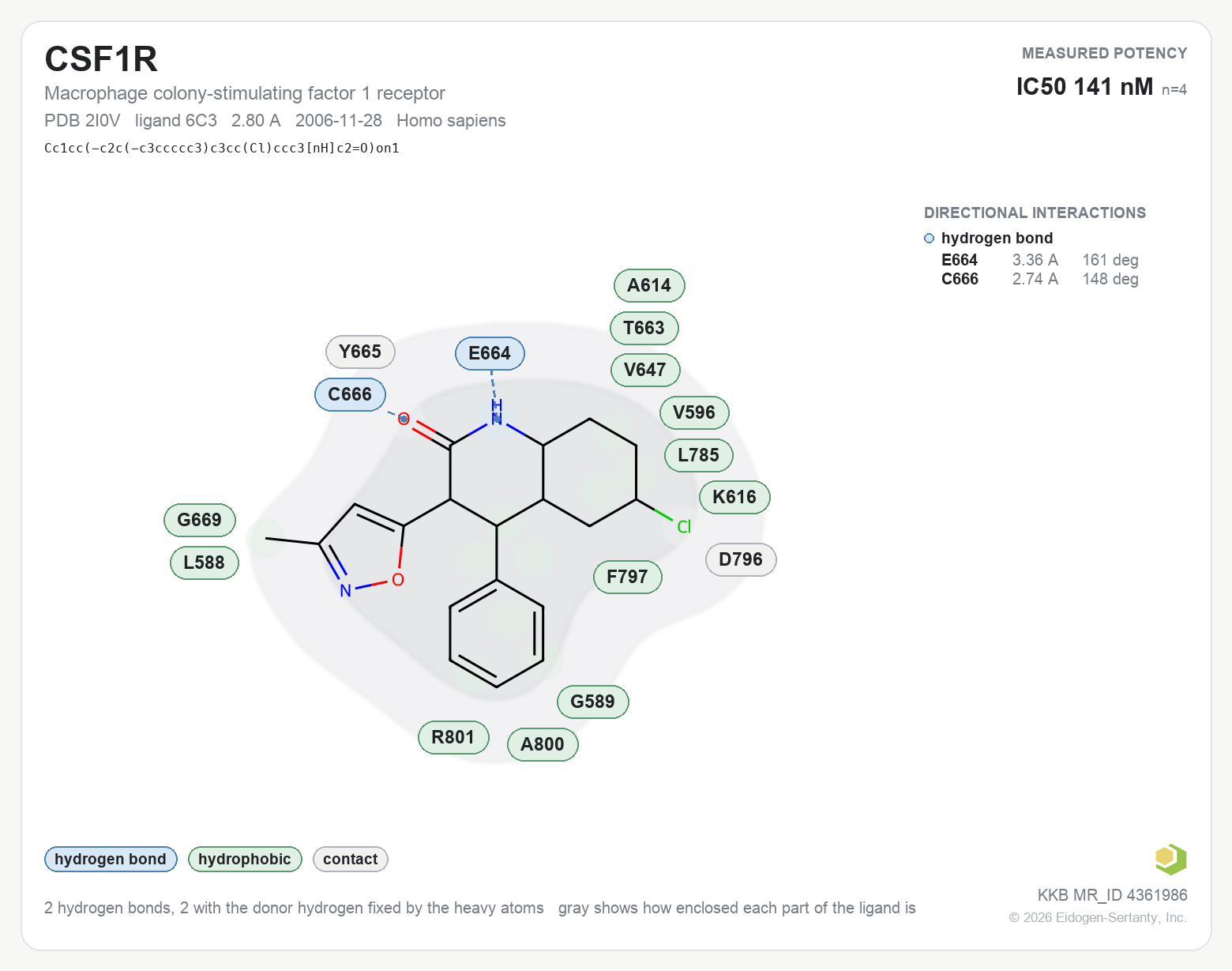Image resolution: width=1232 pixels, height=971 pixels.
Task: Click the F797 residue label
Action: (x=627, y=577)
